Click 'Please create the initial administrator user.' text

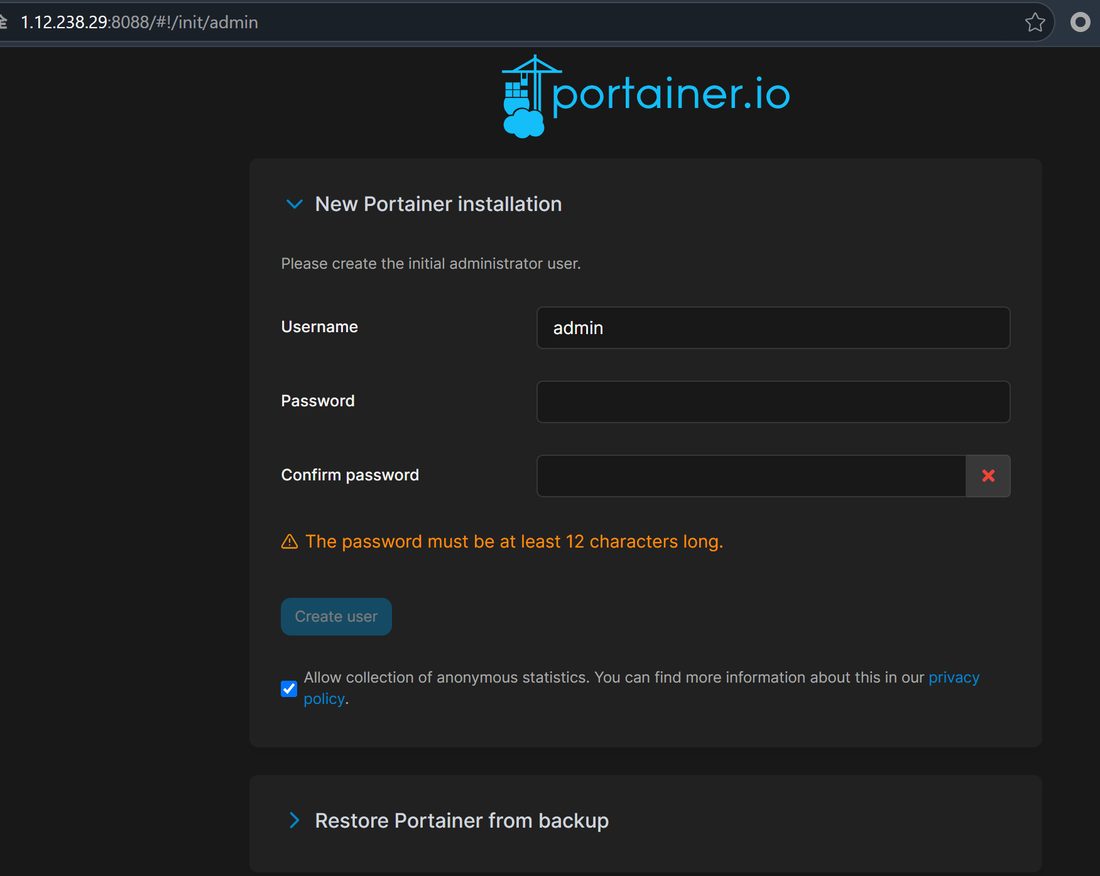coord(431,264)
